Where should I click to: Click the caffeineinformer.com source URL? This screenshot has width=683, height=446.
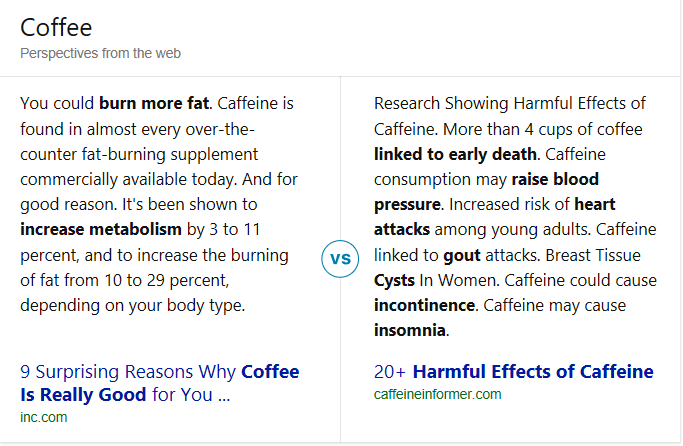pyautogui.click(x=437, y=394)
